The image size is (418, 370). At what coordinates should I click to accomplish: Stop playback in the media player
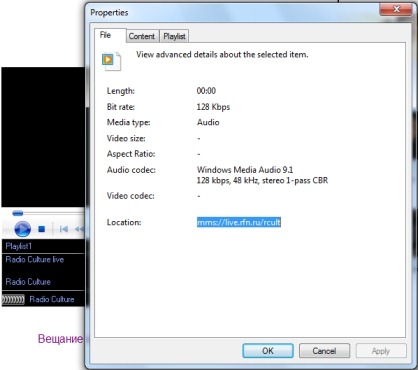pos(42,229)
